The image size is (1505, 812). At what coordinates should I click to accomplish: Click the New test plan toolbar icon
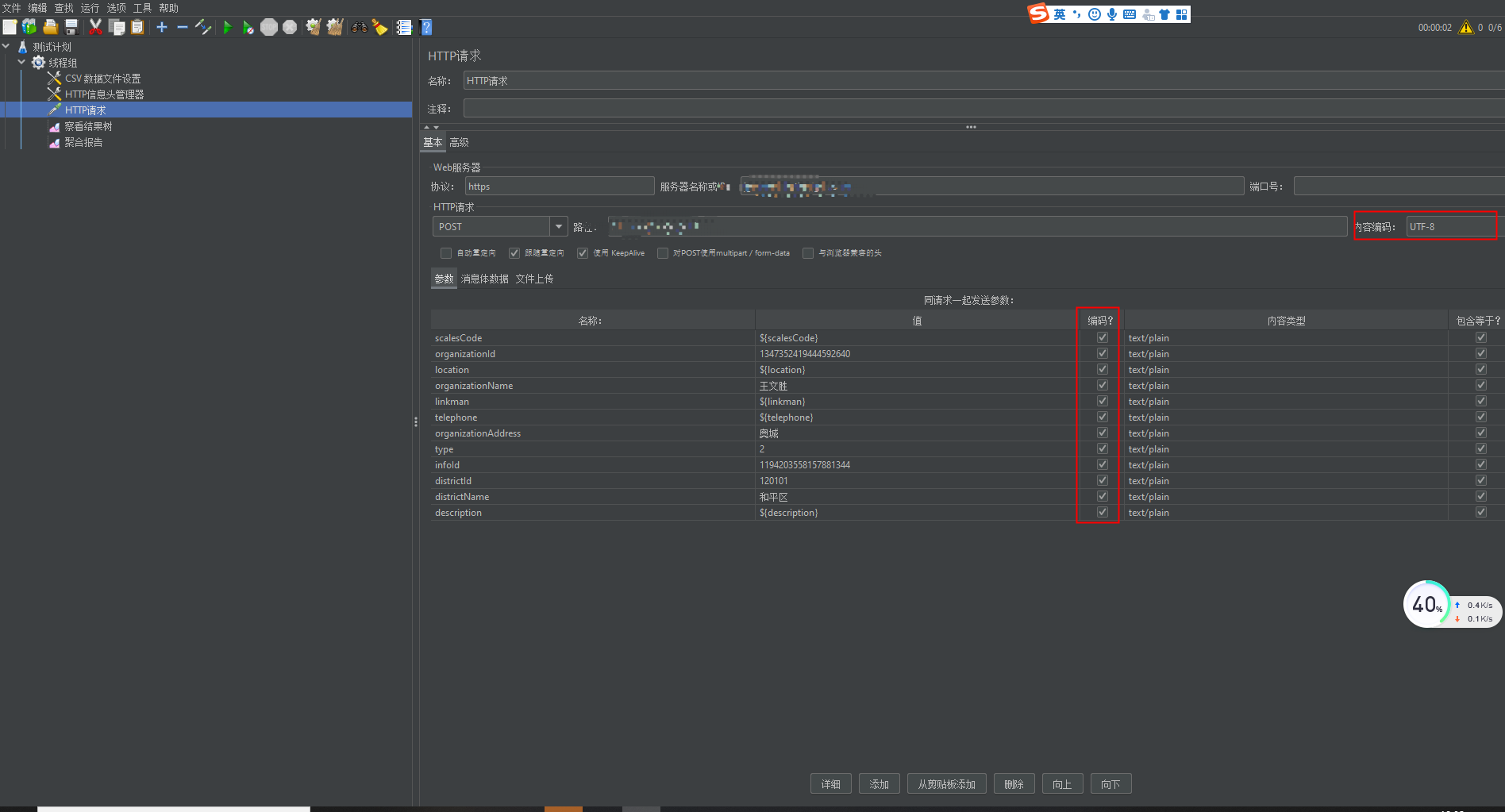point(10,27)
